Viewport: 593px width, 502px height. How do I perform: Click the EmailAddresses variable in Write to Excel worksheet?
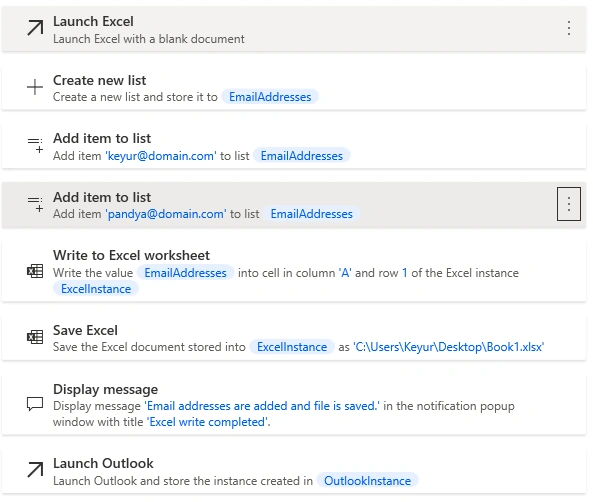pyautogui.click(x=185, y=273)
